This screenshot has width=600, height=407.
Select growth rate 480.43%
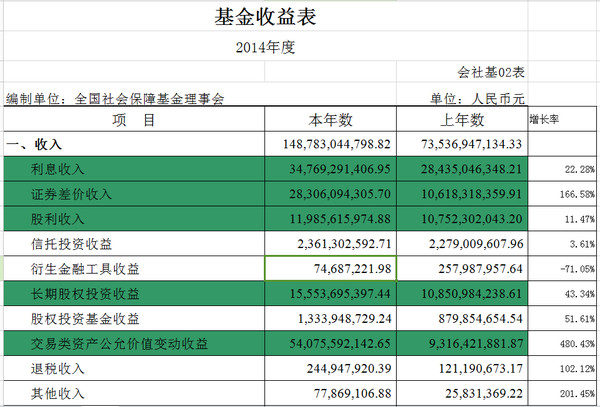562,343
